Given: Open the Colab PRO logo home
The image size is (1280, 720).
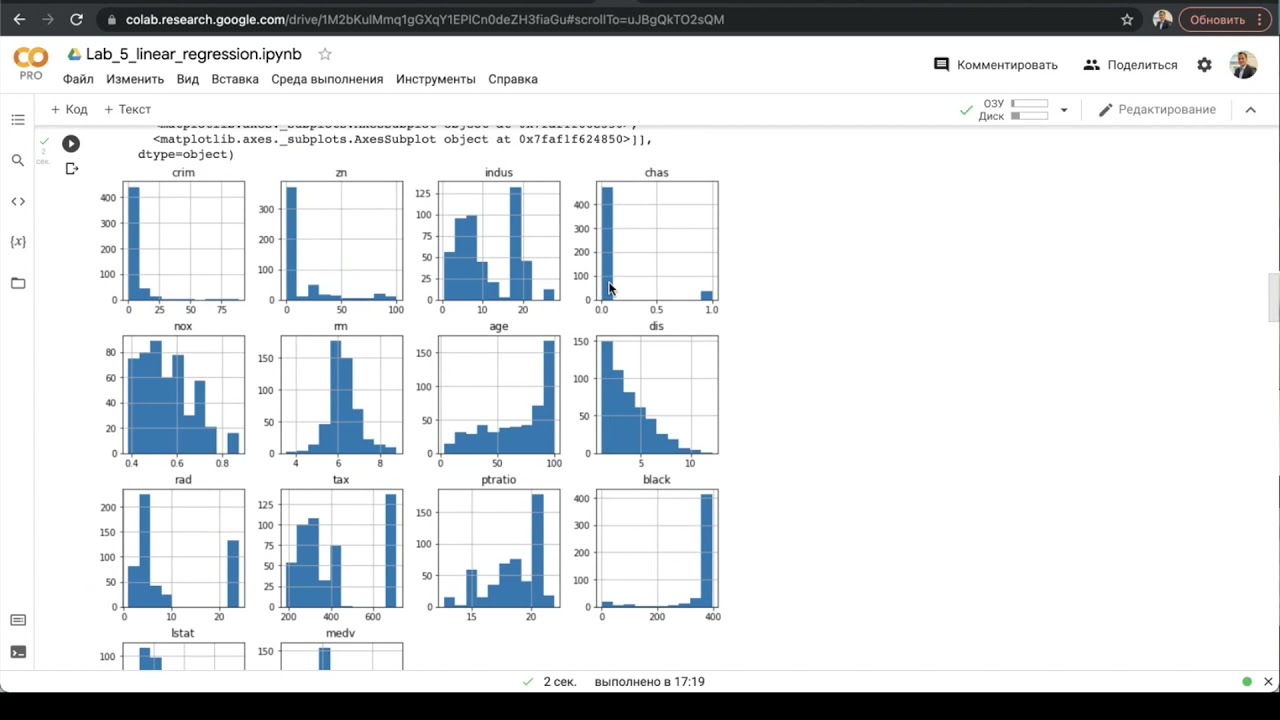Looking at the screenshot, I should pyautogui.click(x=31, y=63).
